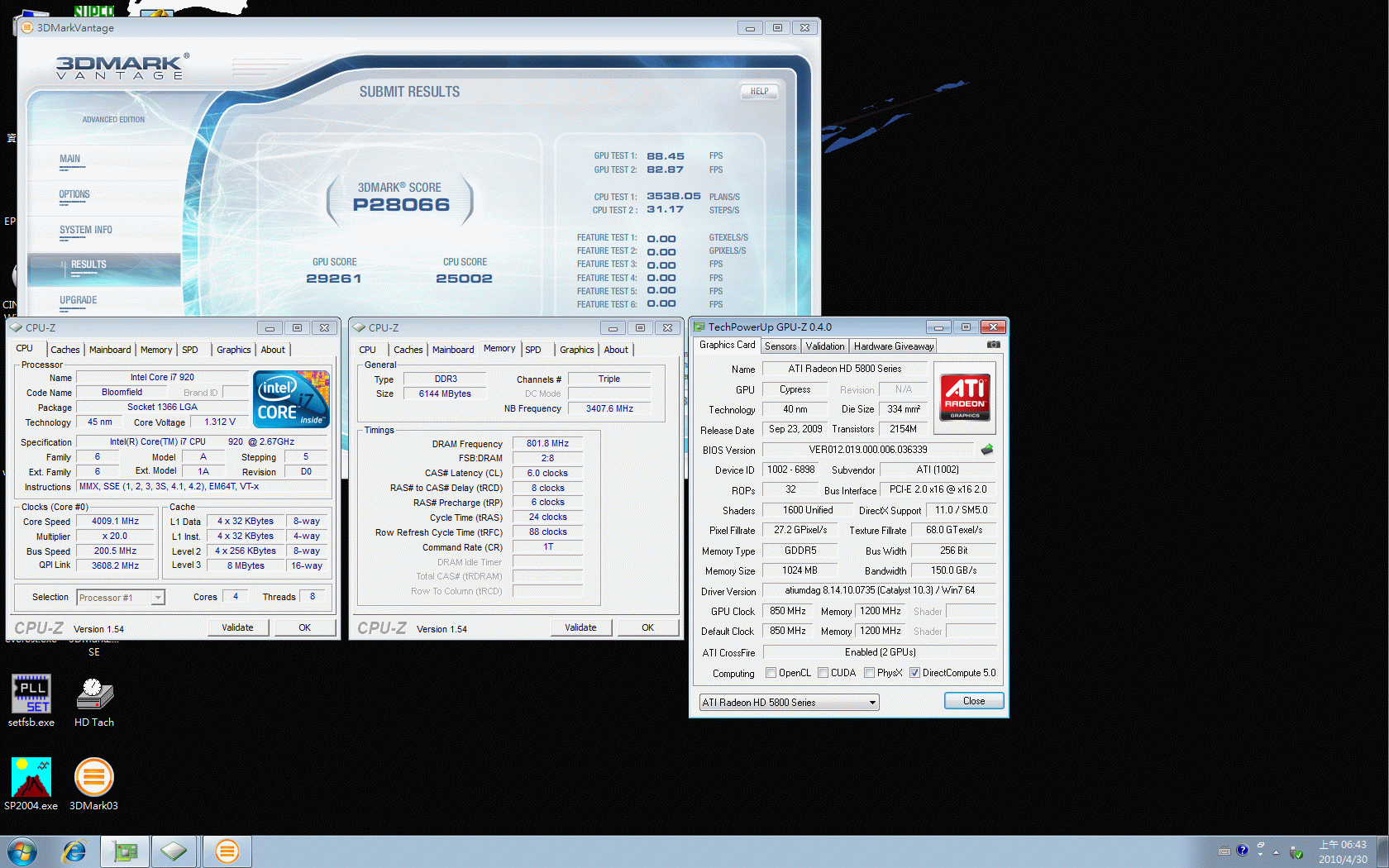The width and height of the screenshot is (1389, 868).
Task: Open the Windows Start orb
Action: (x=22, y=851)
